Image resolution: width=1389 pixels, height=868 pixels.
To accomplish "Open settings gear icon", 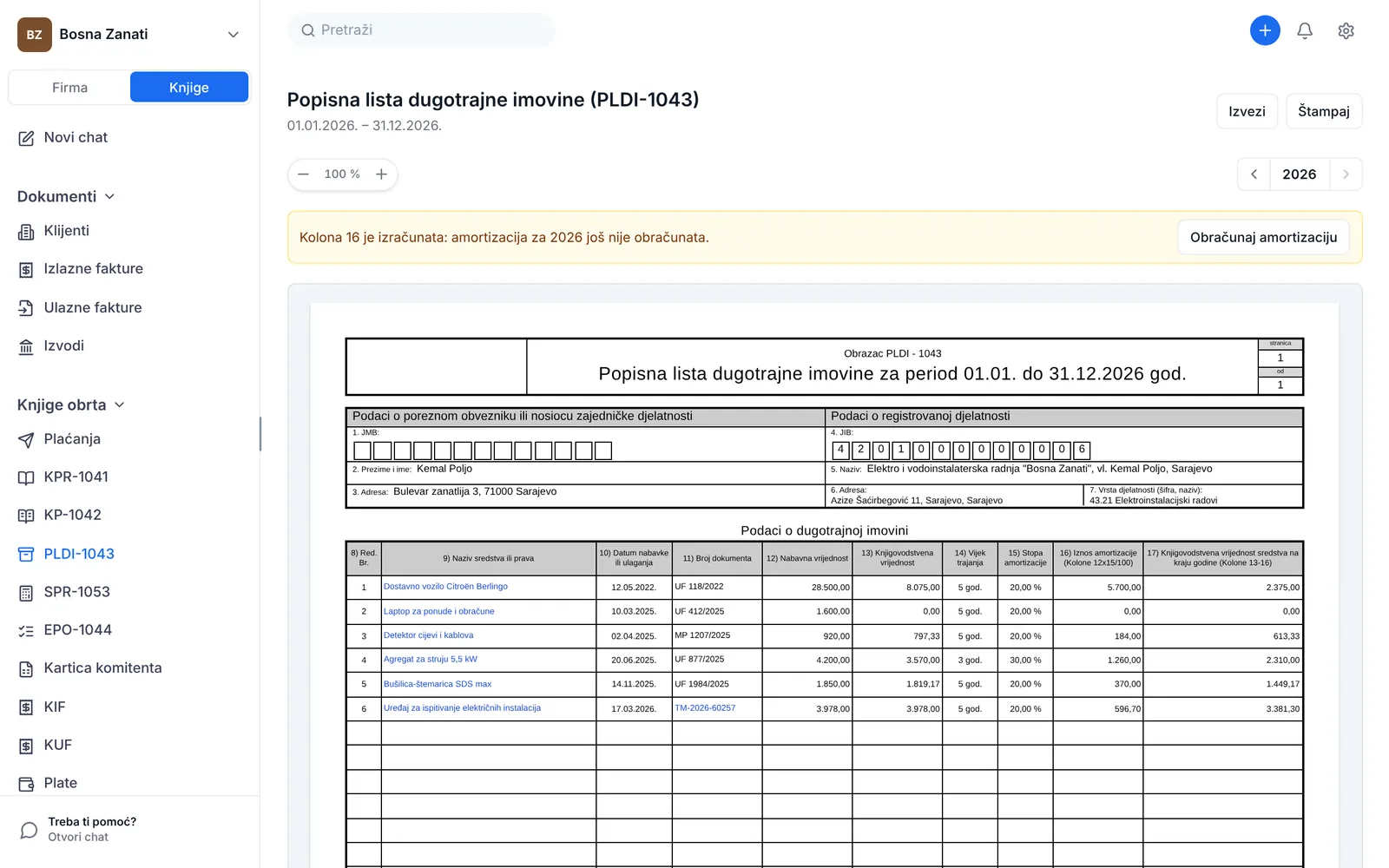I will tap(1346, 31).
